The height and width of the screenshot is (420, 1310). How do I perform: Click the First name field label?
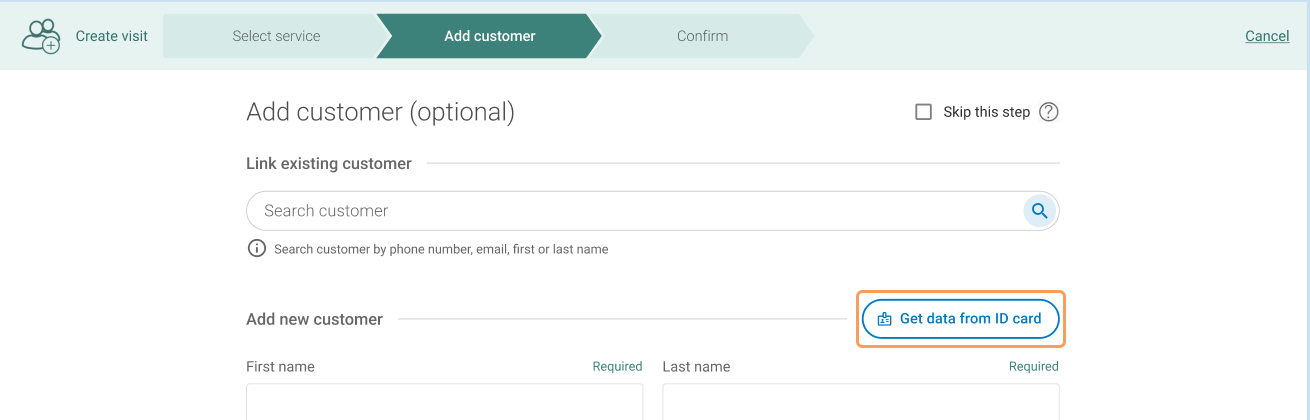(280, 367)
